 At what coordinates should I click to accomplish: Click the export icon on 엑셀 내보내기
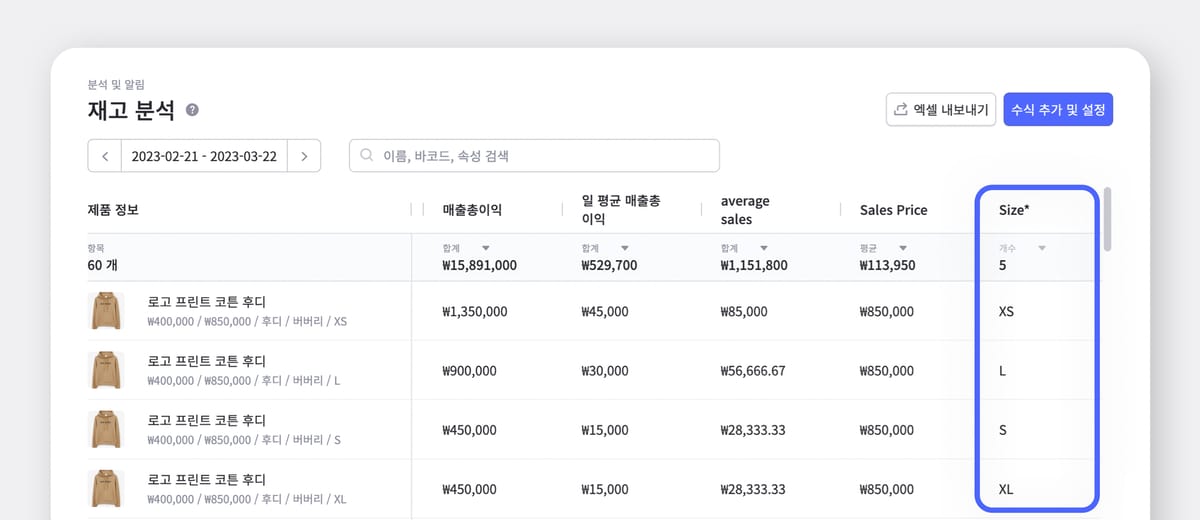pyautogui.click(x=901, y=110)
